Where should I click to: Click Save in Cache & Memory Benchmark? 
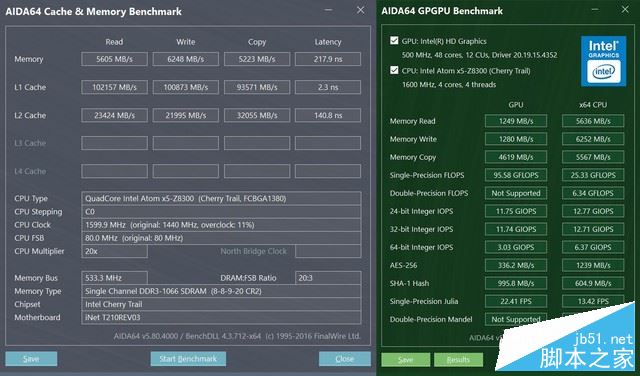[x=31, y=359]
